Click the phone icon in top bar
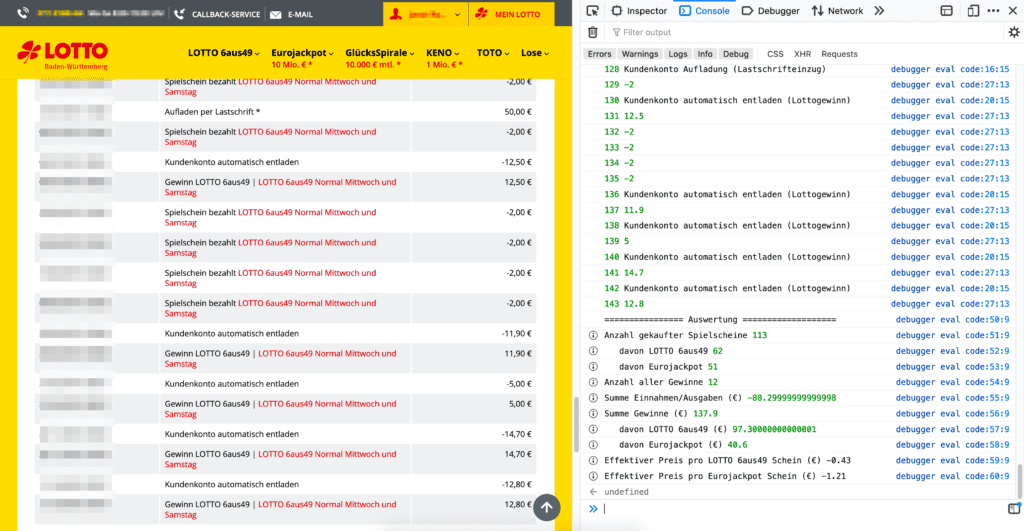 click(x=23, y=13)
